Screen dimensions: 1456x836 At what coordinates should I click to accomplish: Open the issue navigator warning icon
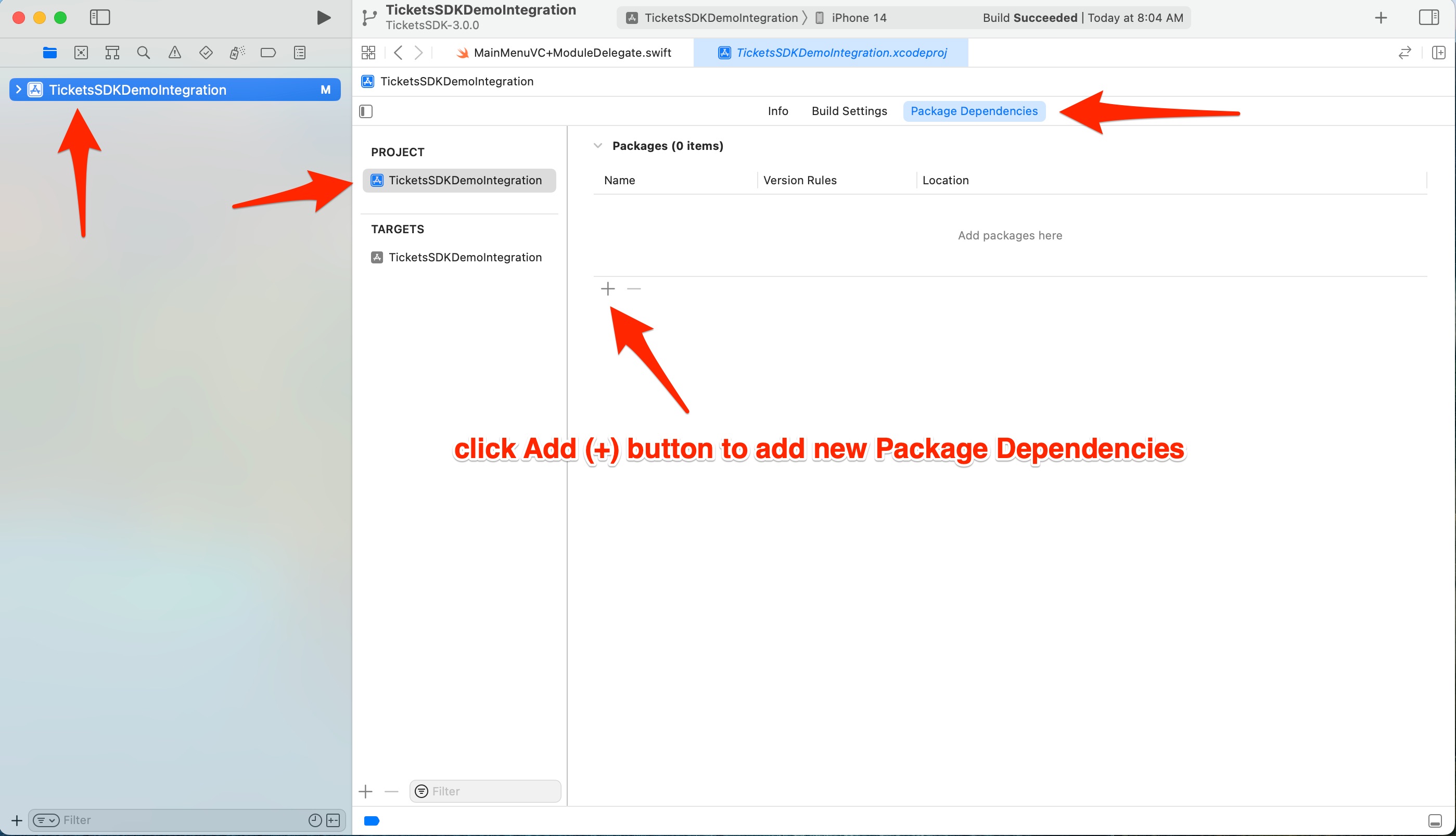click(174, 53)
